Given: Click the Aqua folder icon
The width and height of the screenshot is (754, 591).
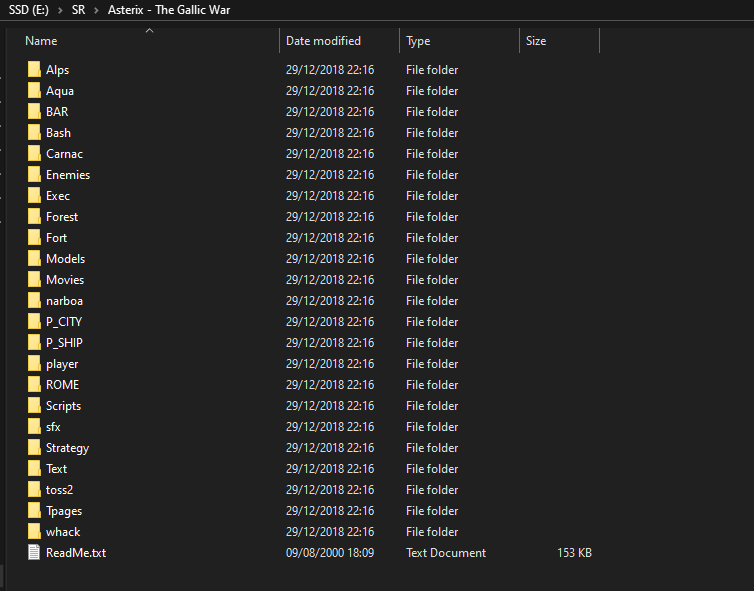Looking at the screenshot, I should 34,90.
